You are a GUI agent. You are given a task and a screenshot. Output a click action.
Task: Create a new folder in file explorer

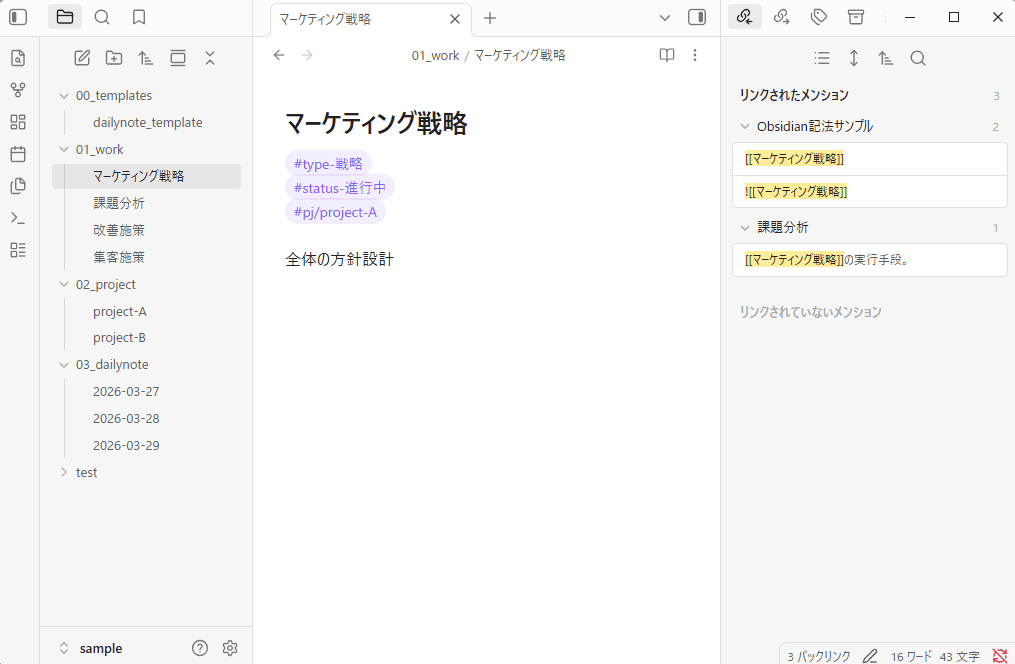(114, 58)
